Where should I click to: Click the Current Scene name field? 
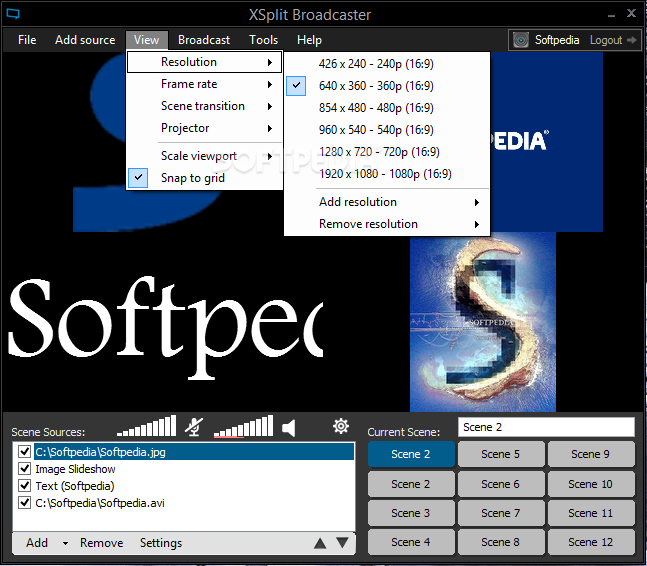[x=546, y=427]
